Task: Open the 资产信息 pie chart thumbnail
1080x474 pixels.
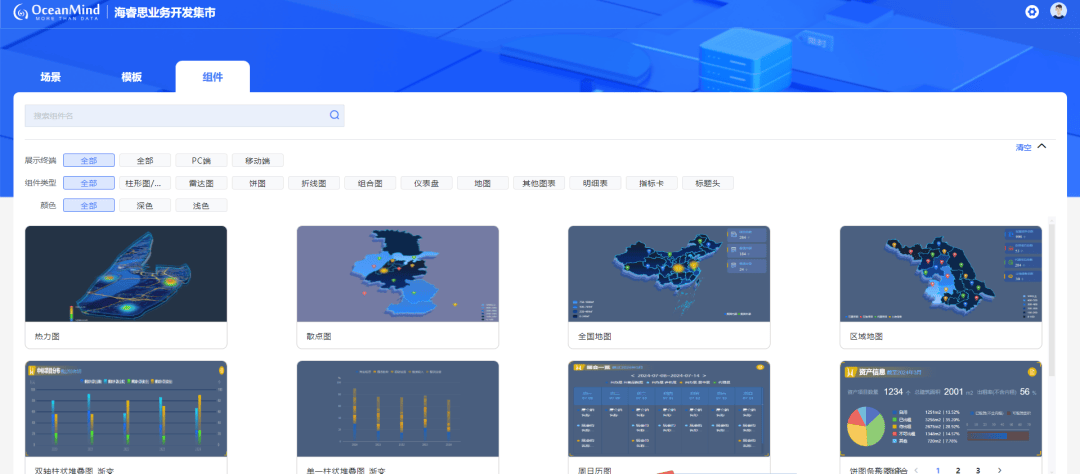Action: pyautogui.click(x=941, y=409)
